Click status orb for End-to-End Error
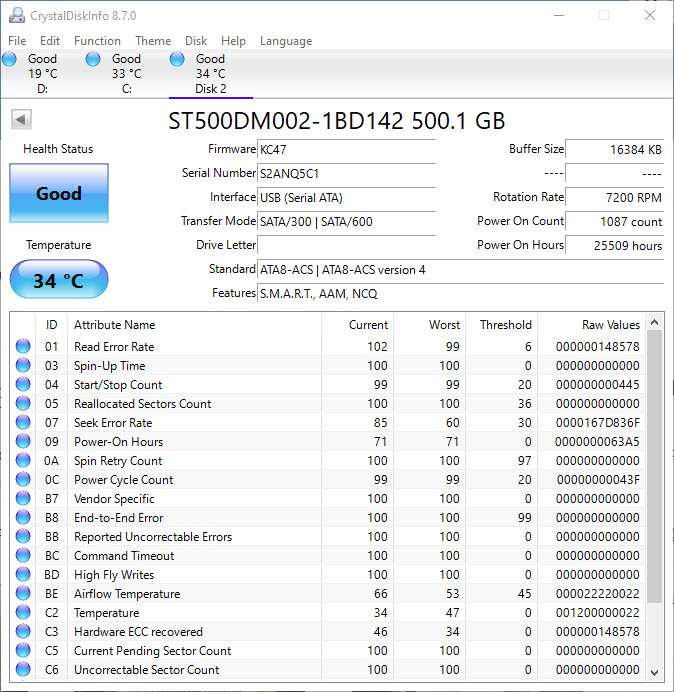The width and height of the screenshot is (674, 692). tap(23, 517)
